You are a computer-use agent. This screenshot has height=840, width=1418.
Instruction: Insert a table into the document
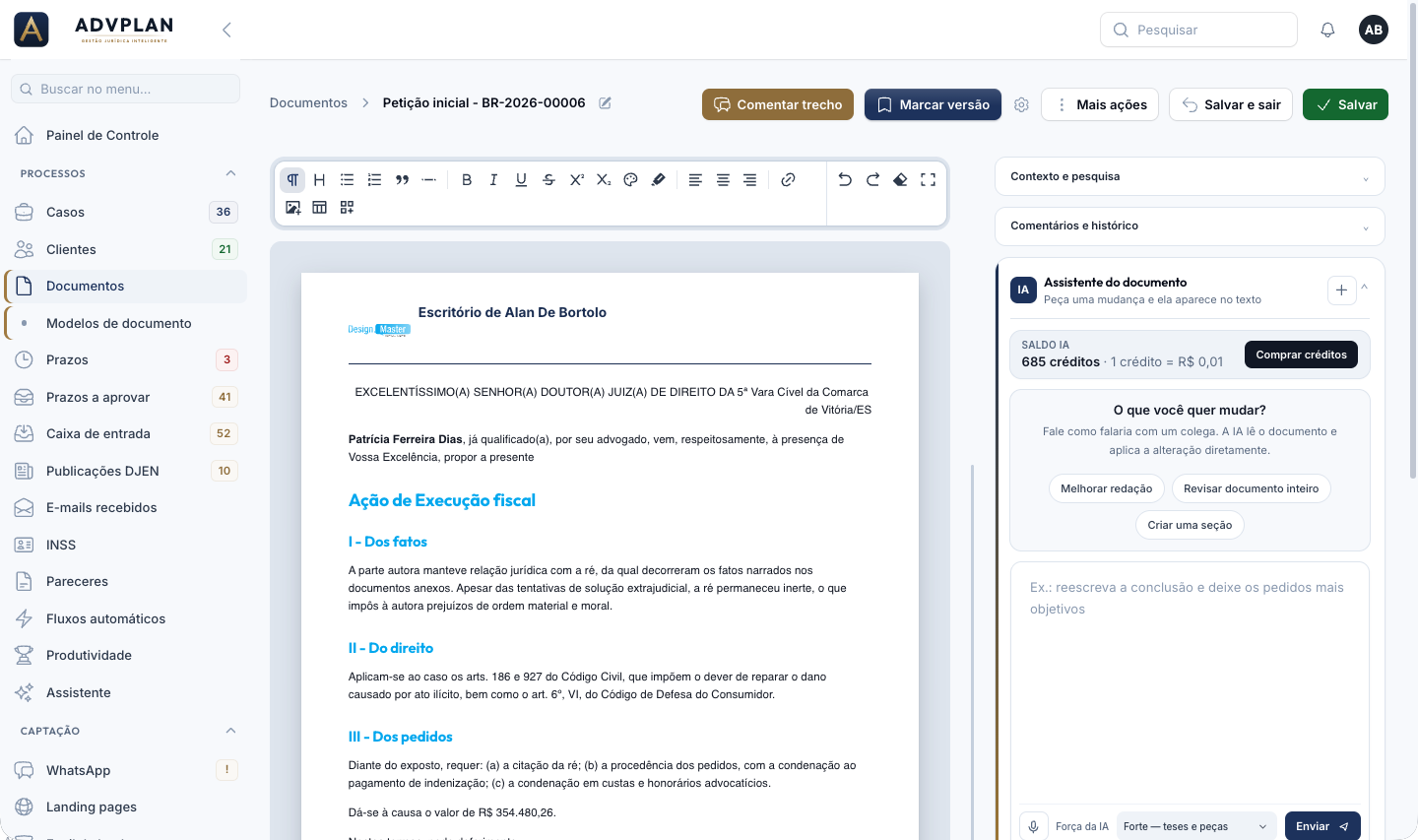point(319,208)
